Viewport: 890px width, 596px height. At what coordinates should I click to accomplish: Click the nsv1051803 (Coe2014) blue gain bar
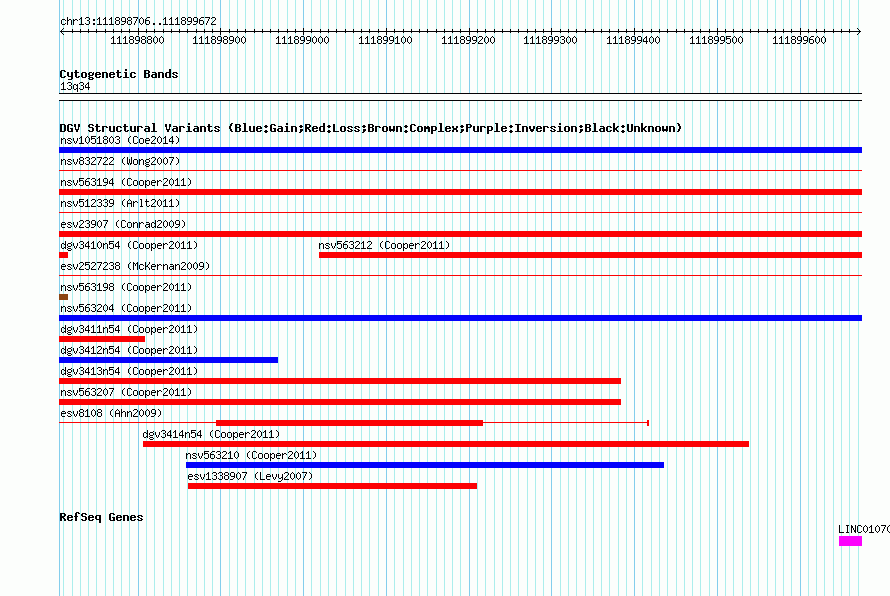pos(460,150)
